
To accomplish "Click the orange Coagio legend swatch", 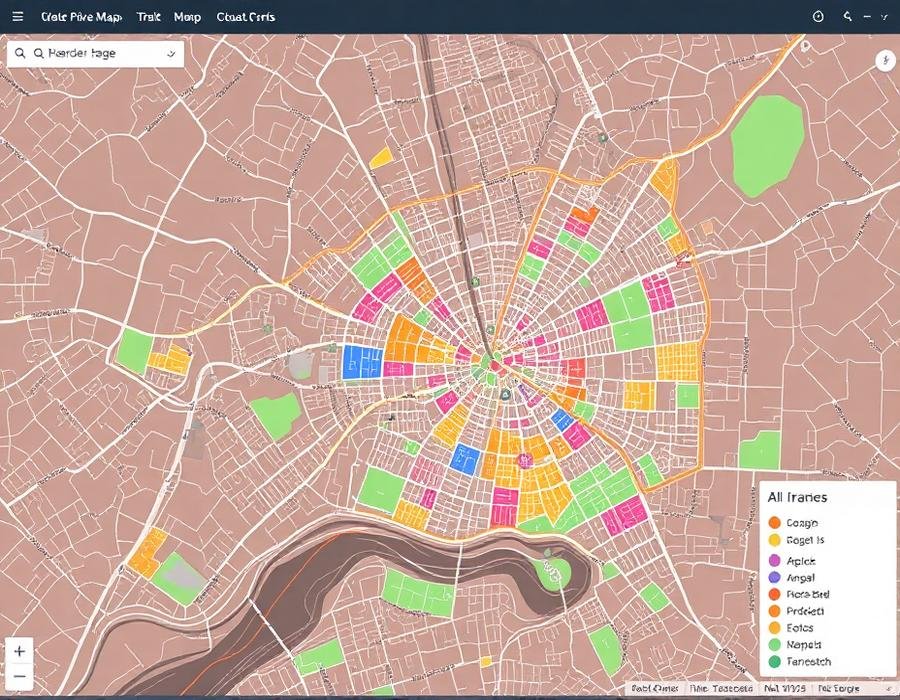I will pyautogui.click(x=774, y=522).
